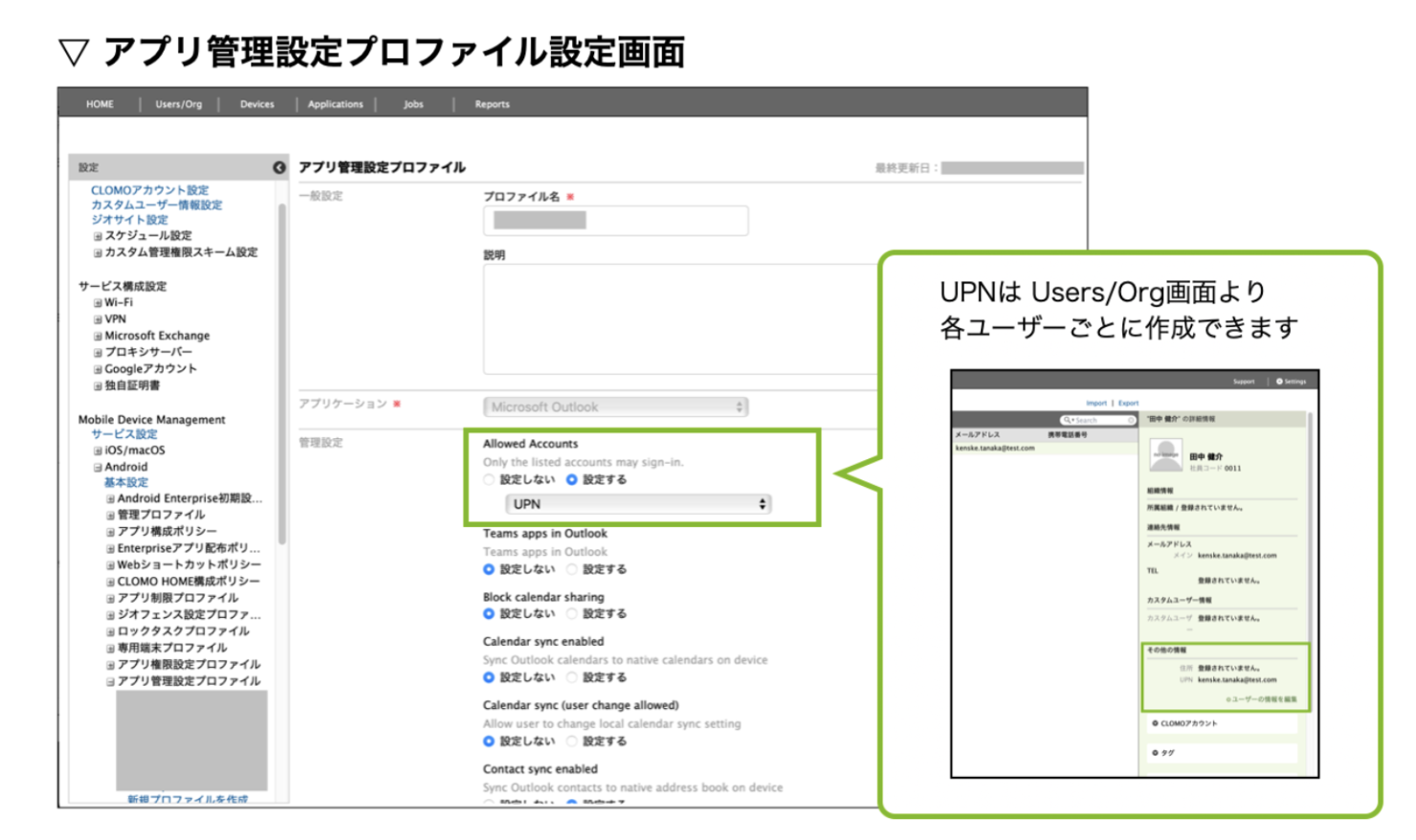Screen dimensions: 1416x840
Task: Expand the VPN settings node
Action: 98,320
